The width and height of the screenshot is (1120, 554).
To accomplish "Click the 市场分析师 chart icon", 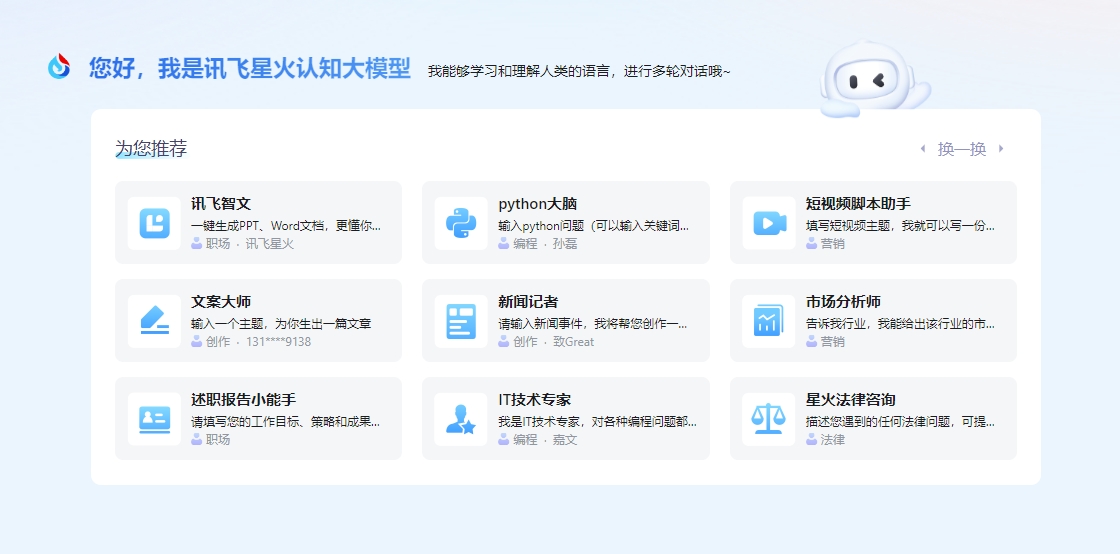I will click(768, 321).
